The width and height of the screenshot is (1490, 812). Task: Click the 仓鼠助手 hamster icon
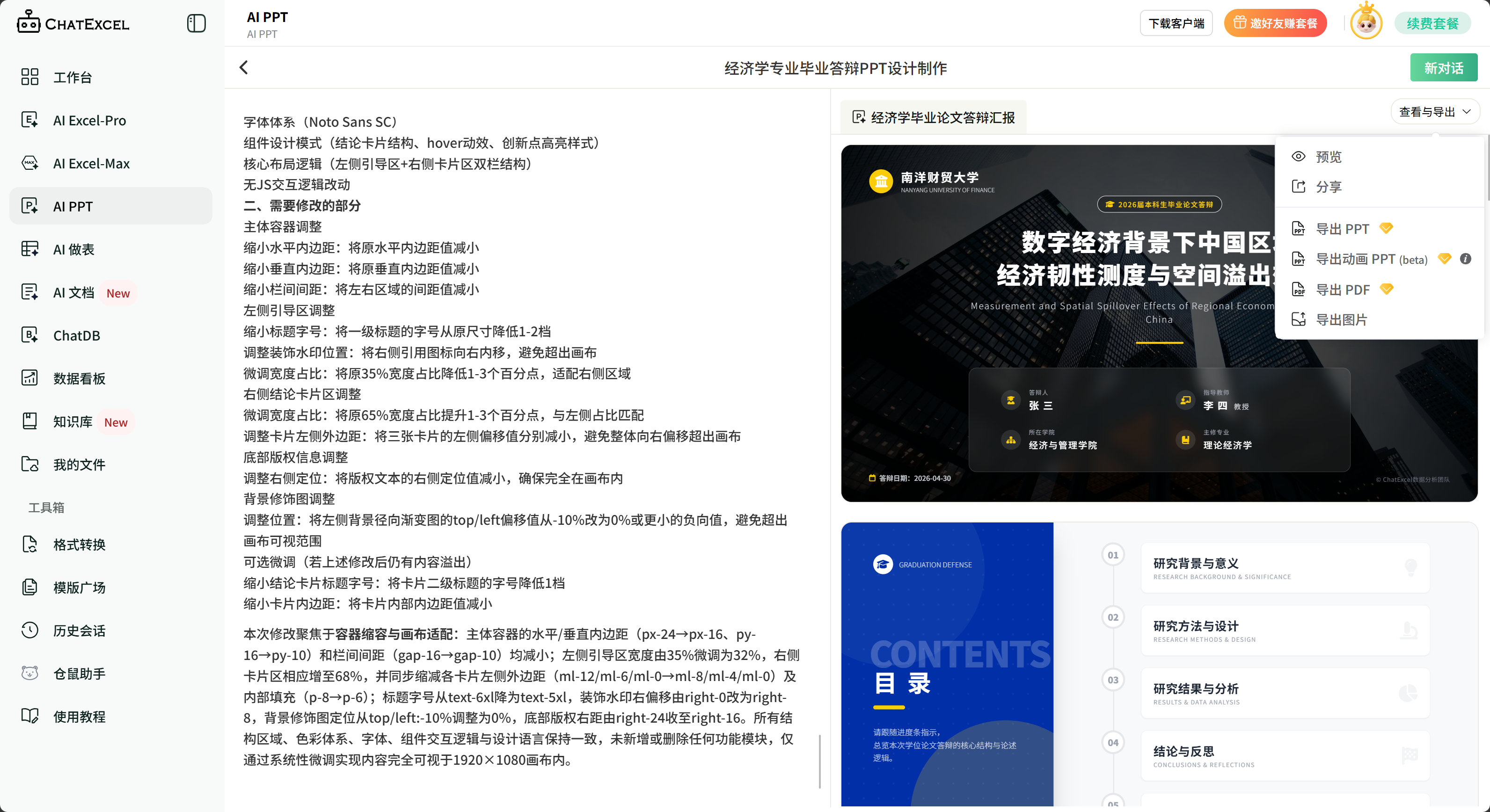[x=29, y=673]
